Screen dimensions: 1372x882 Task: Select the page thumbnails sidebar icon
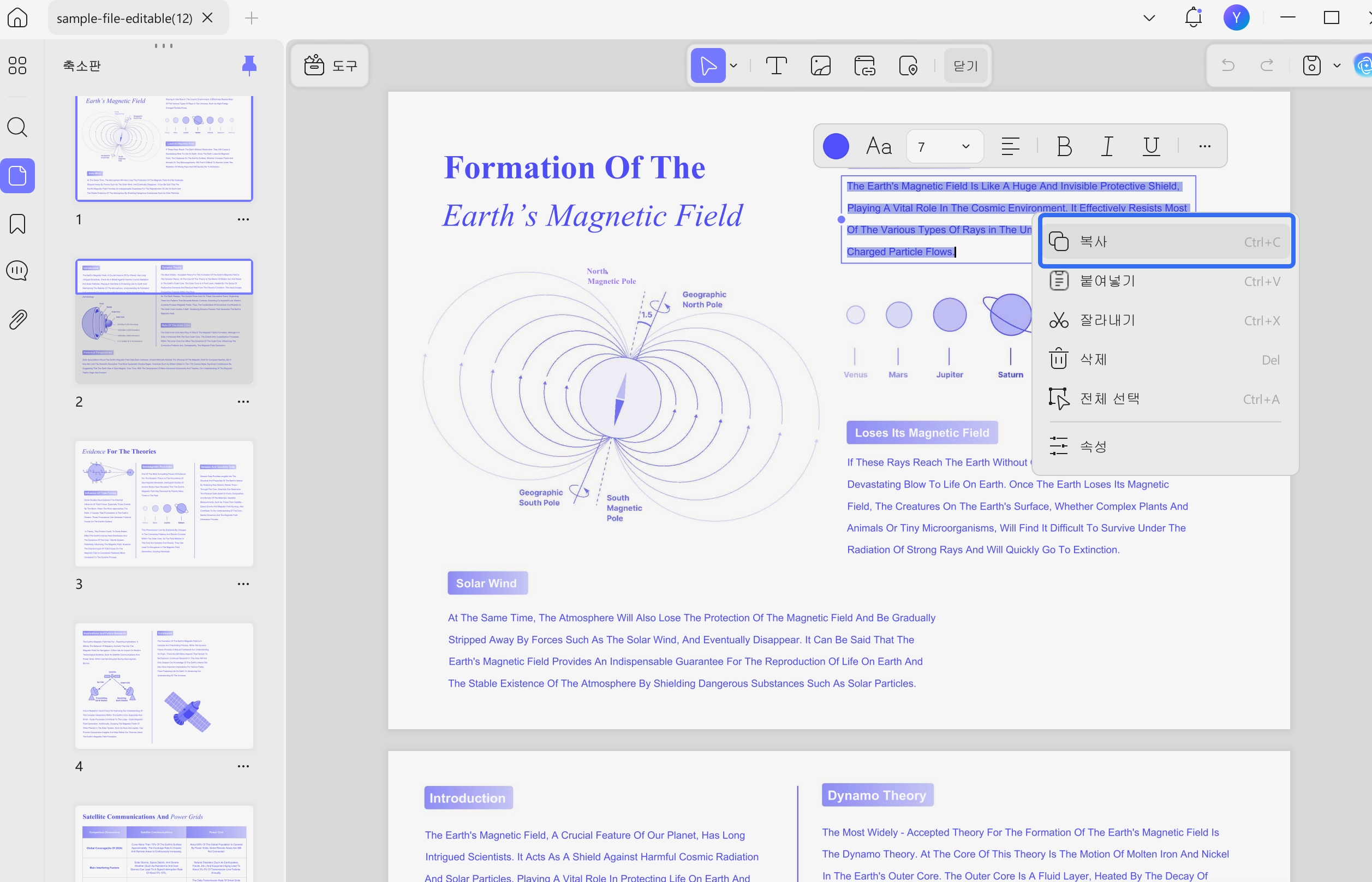[x=17, y=175]
